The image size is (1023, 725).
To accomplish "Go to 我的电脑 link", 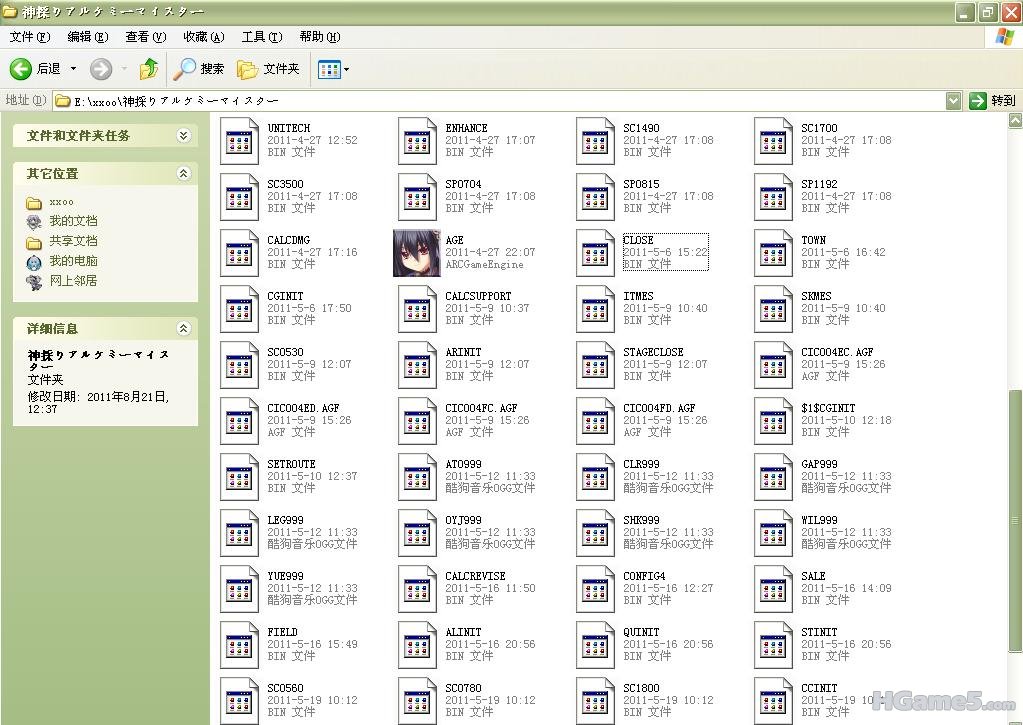I will coord(73,261).
